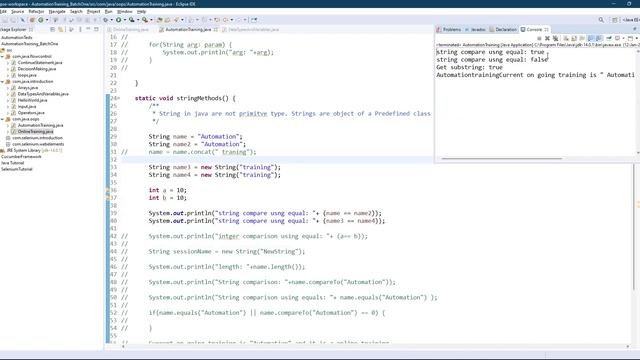Viewport: 640px width, 360px height.
Task: Click Collapse All in Package Explorer
Action: pyautogui.click(x=52, y=29)
